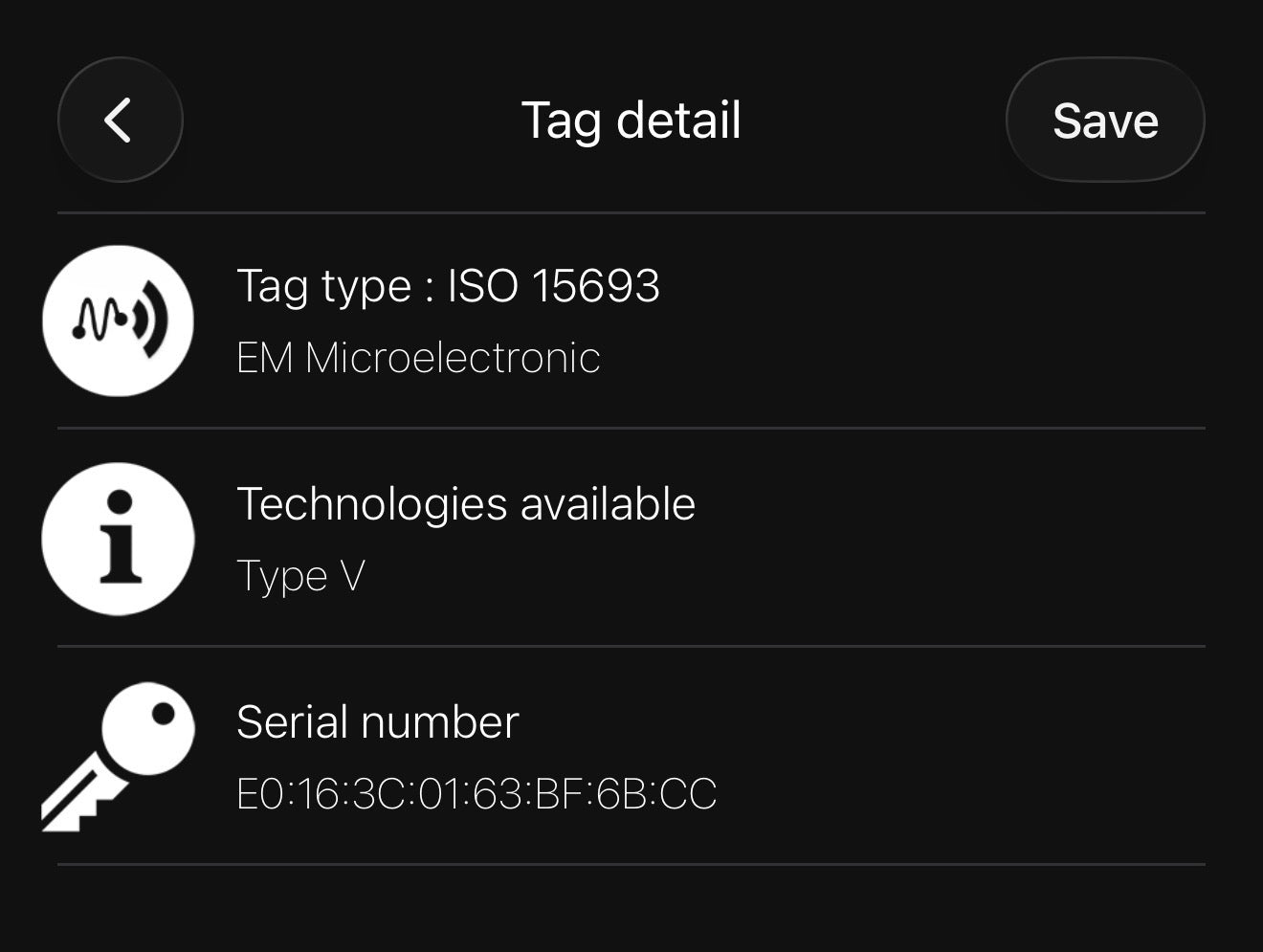Click the "Serial number" heading
The image size is (1263, 952).
point(377,722)
